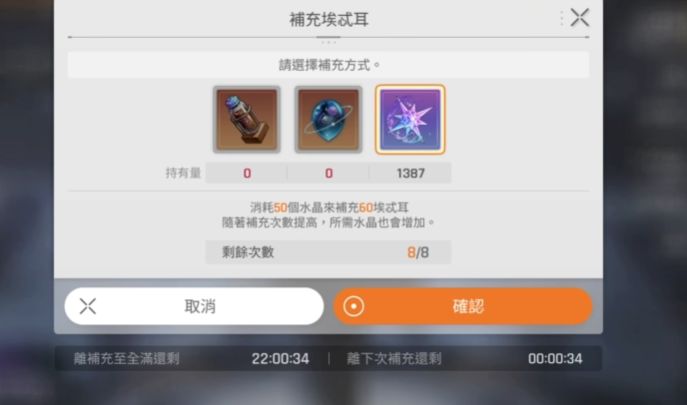Click the 持有量 label

pyautogui.click(x=183, y=173)
